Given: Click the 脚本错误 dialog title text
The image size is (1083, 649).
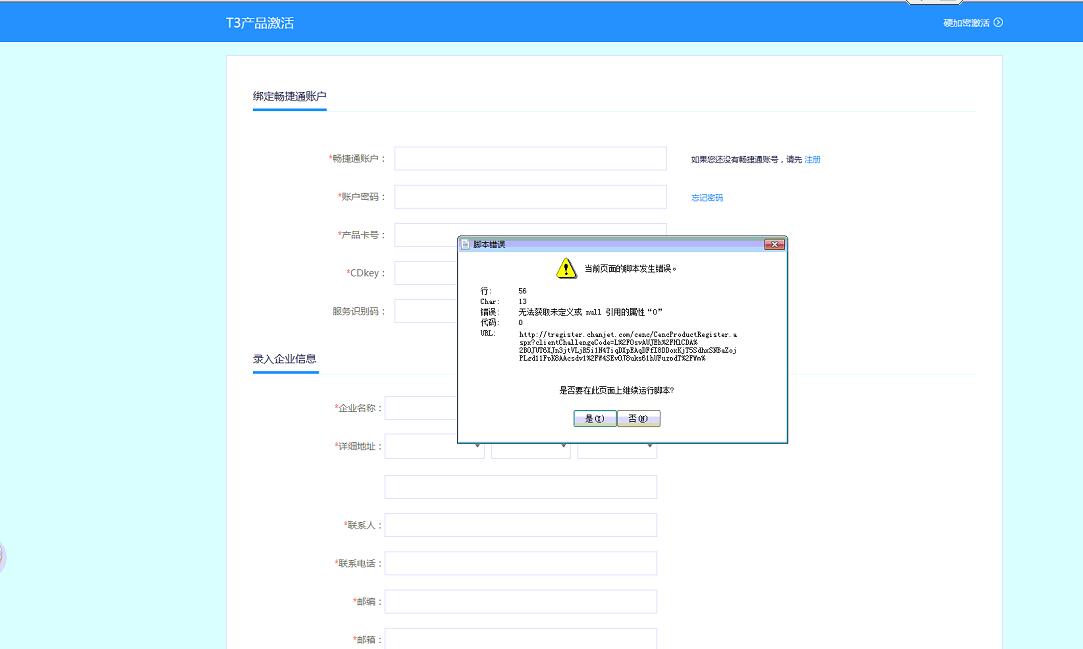Looking at the screenshot, I should click(489, 244).
